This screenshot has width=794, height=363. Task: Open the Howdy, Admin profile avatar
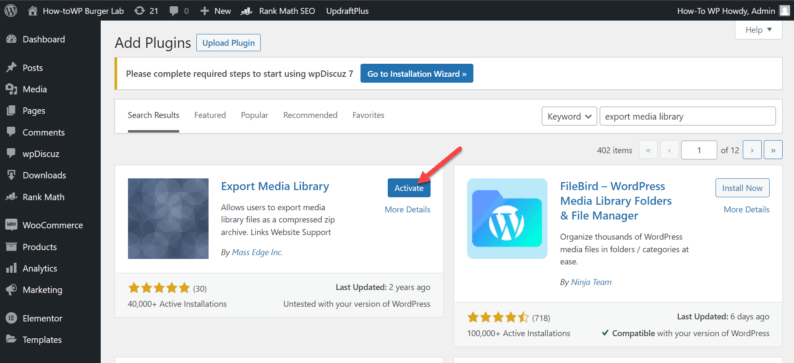784,11
